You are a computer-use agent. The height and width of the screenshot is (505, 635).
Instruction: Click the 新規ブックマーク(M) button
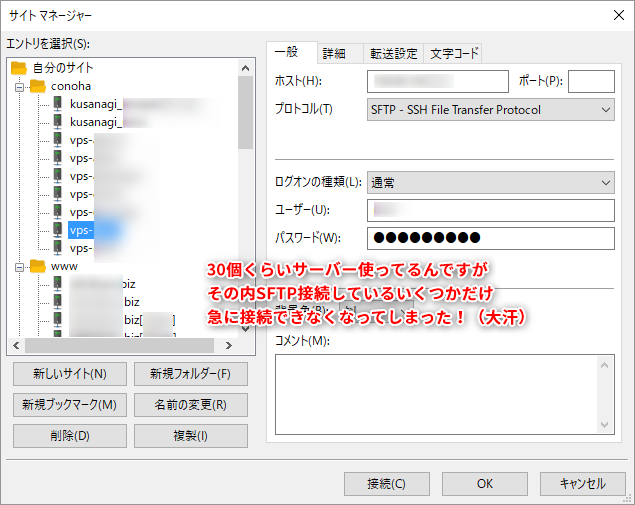(70, 405)
